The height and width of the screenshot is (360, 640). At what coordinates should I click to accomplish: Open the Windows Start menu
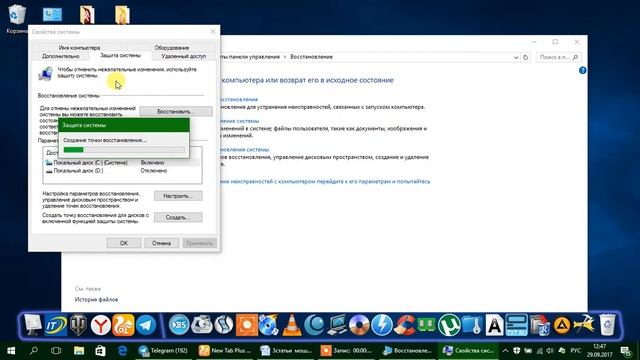[11, 351]
